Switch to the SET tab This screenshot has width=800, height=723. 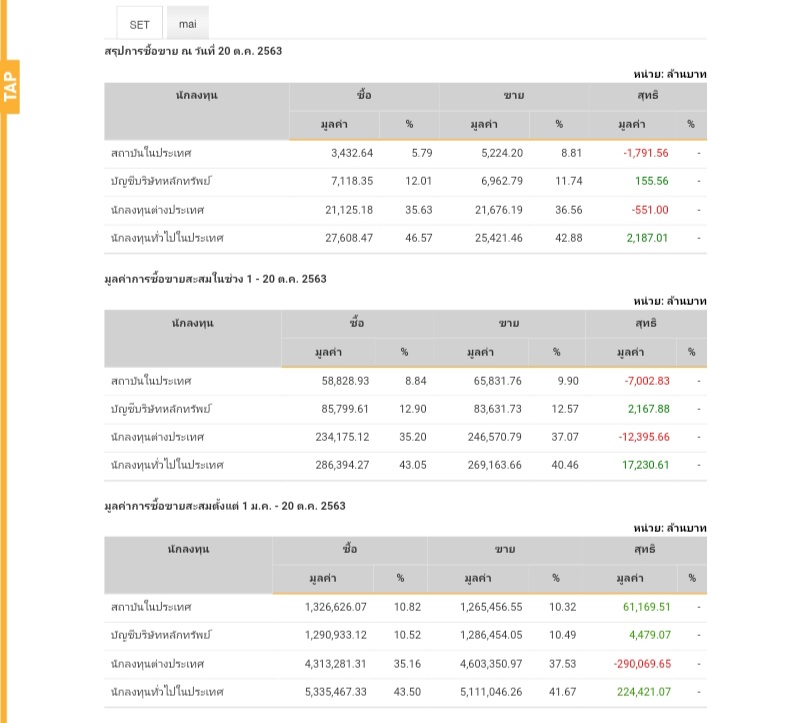point(139,24)
